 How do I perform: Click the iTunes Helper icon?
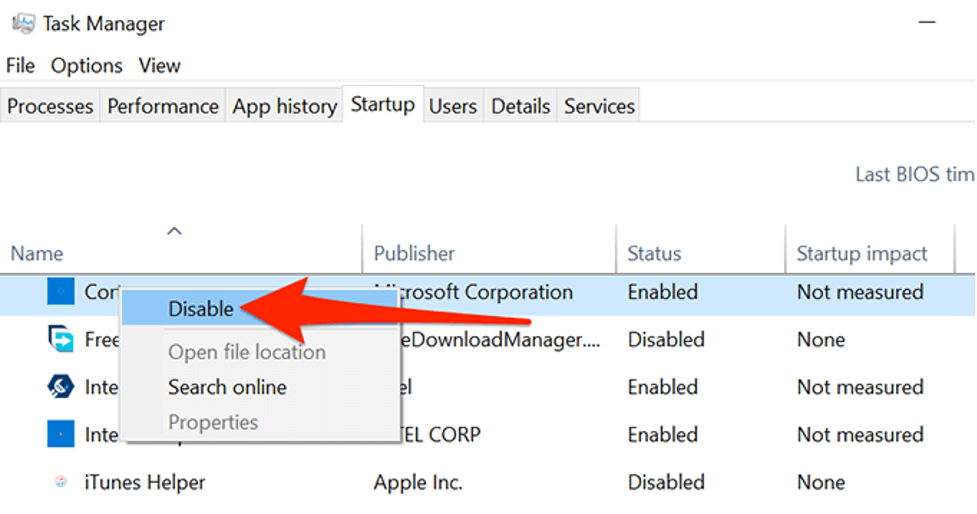60,482
